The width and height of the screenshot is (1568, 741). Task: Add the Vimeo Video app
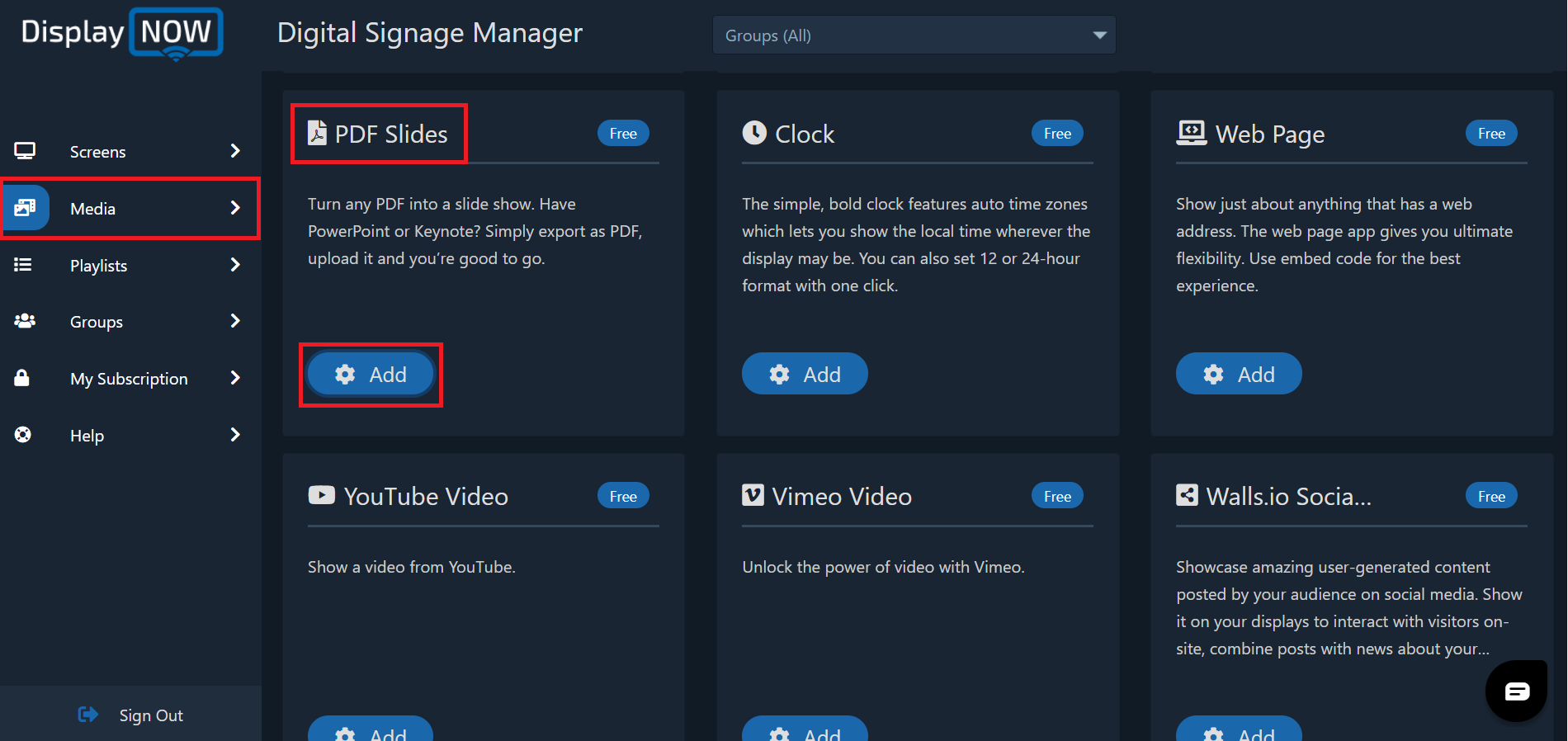805,729
